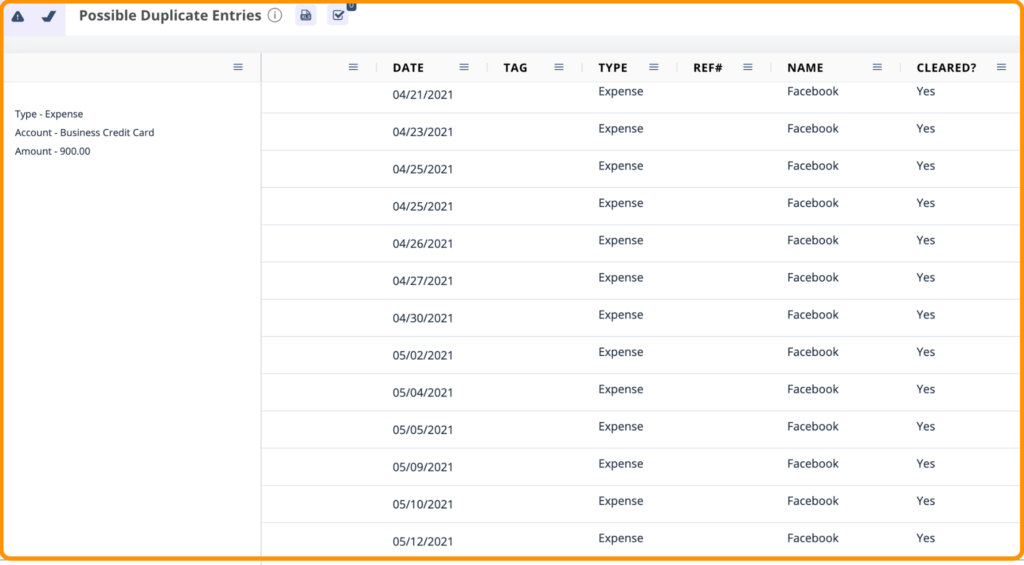
Task: Click the CLEARED? column header
Action: [x=946, y=68]
